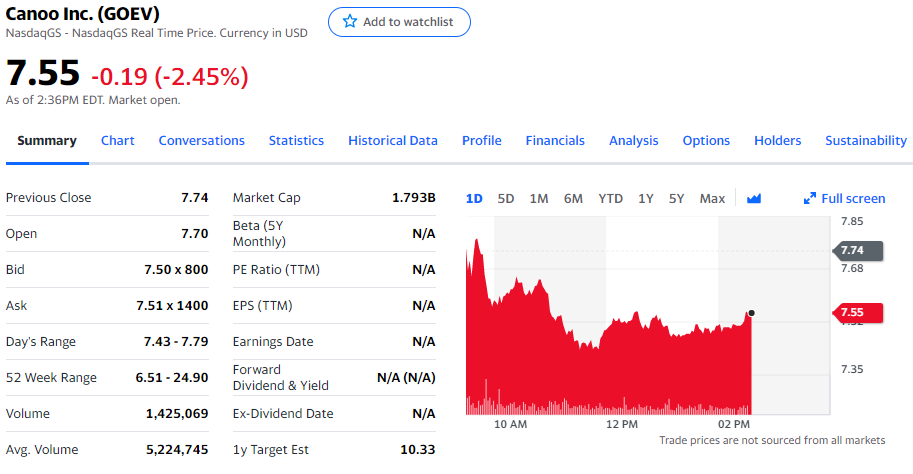This screenshot has height=474, width=913.
Task: Click the Ex-Dividend Date label
Action: point(283,414)
